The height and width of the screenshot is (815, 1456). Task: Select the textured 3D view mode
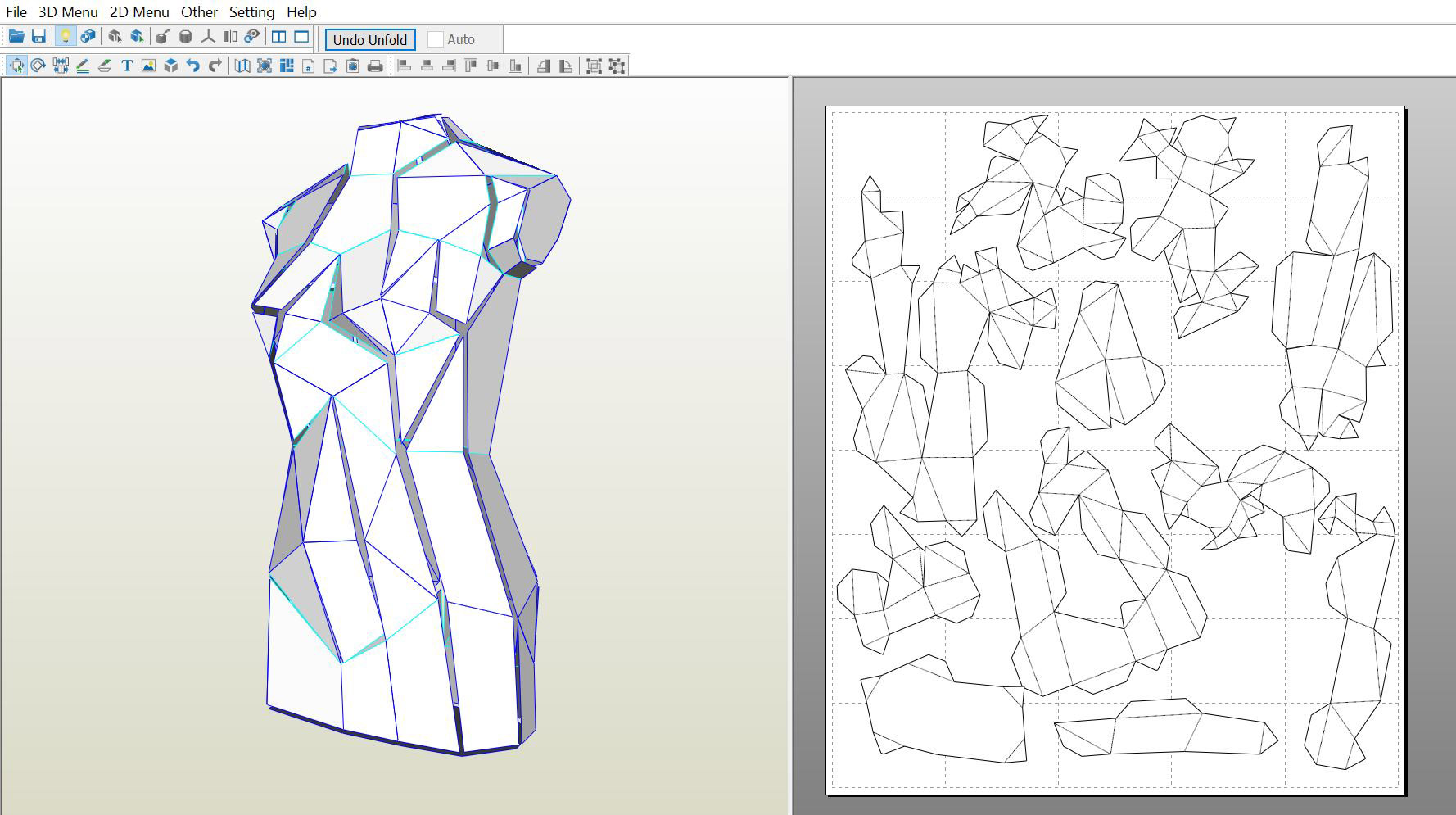86,37
